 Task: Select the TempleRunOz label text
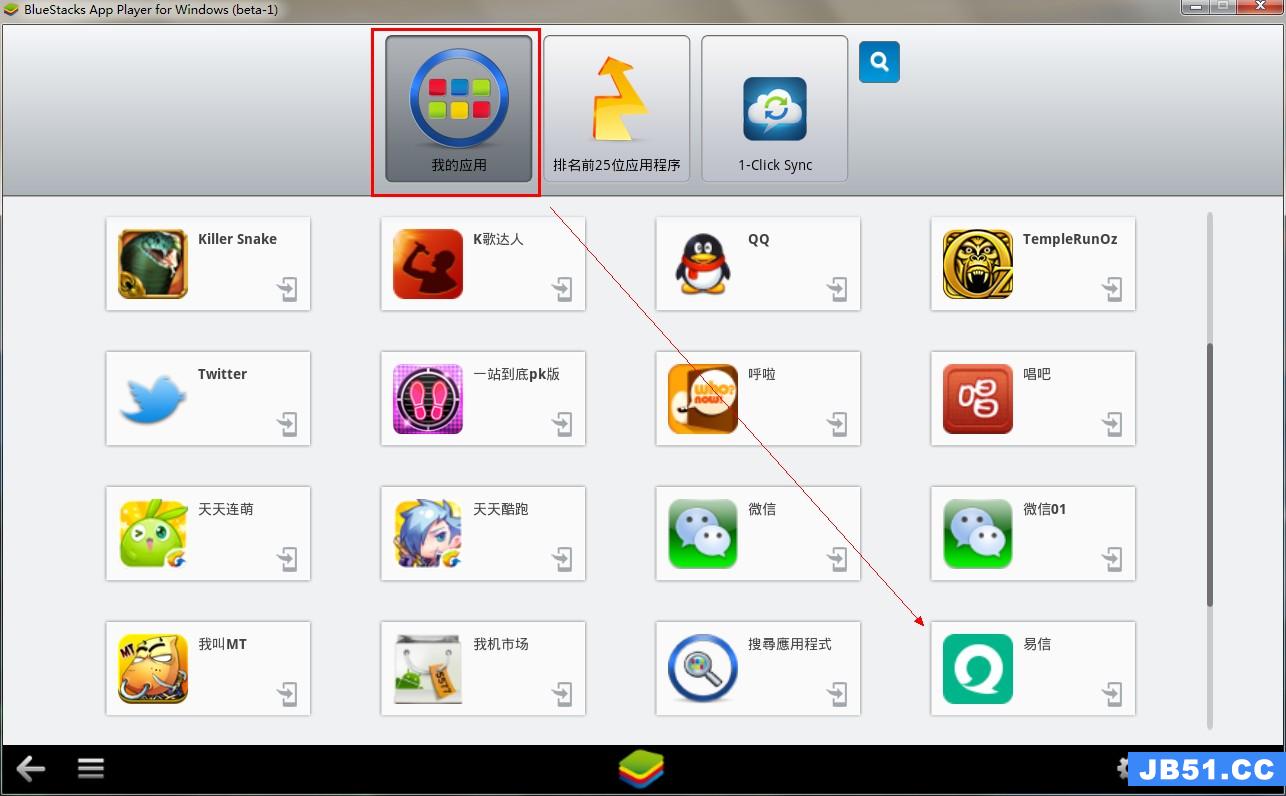pos(1070,239)
